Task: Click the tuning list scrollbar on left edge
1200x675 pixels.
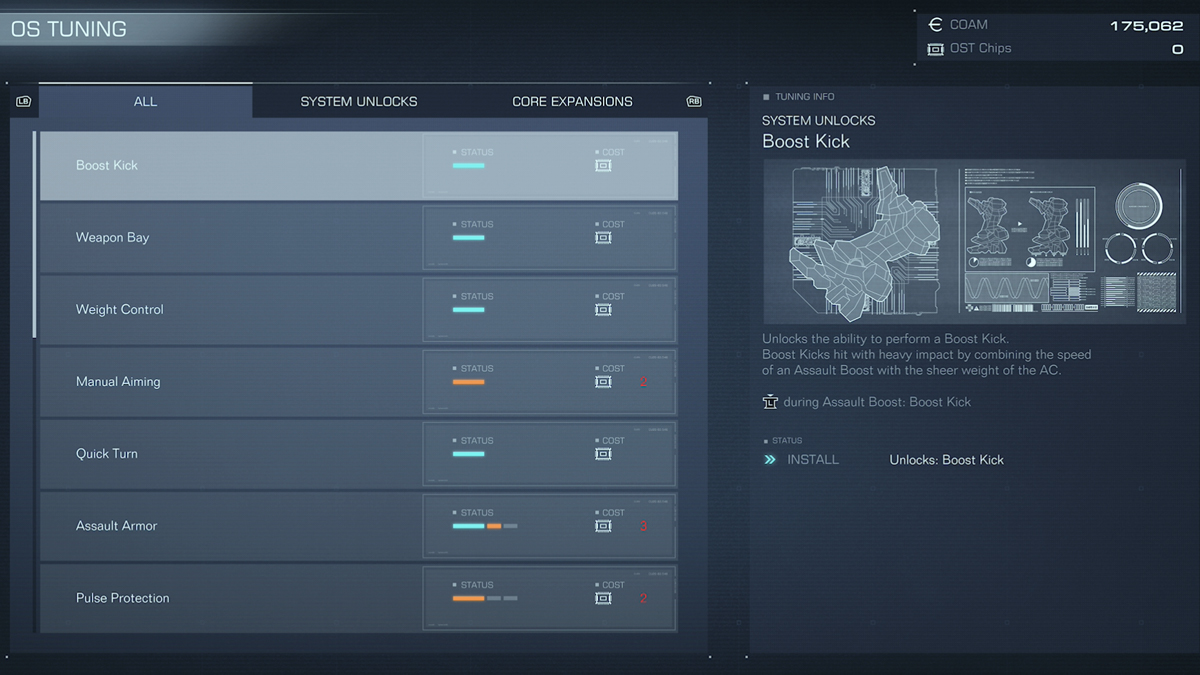Action: pos(35,235)
